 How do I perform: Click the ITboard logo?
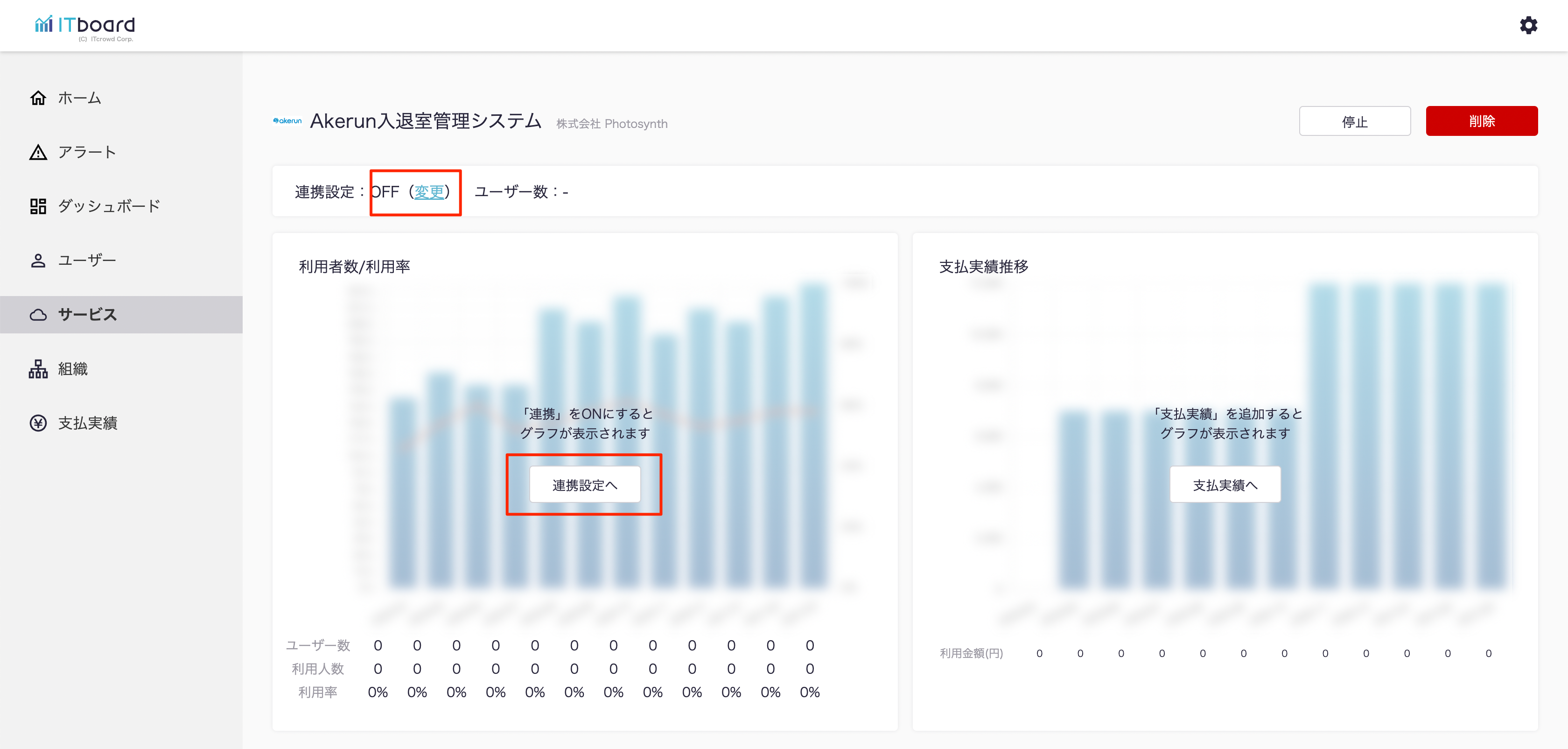pyautogui.click(x=85, y=27)
